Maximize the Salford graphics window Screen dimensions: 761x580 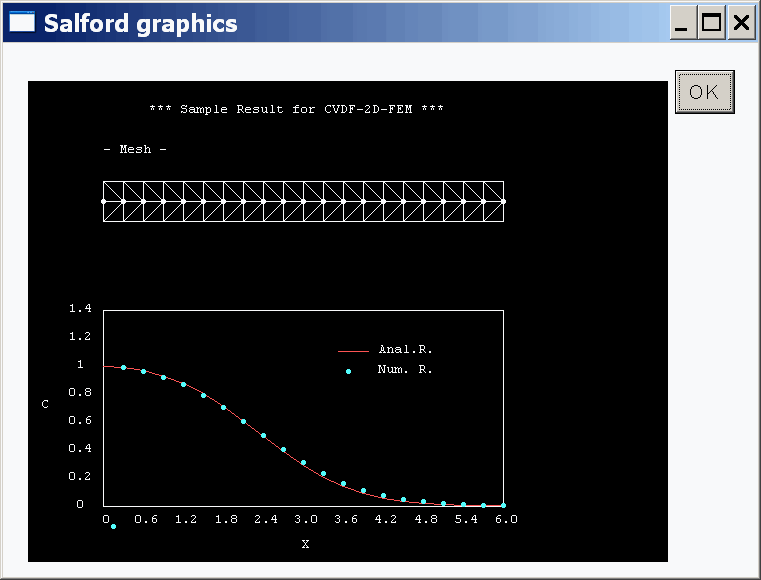click(x=711, y=22)
